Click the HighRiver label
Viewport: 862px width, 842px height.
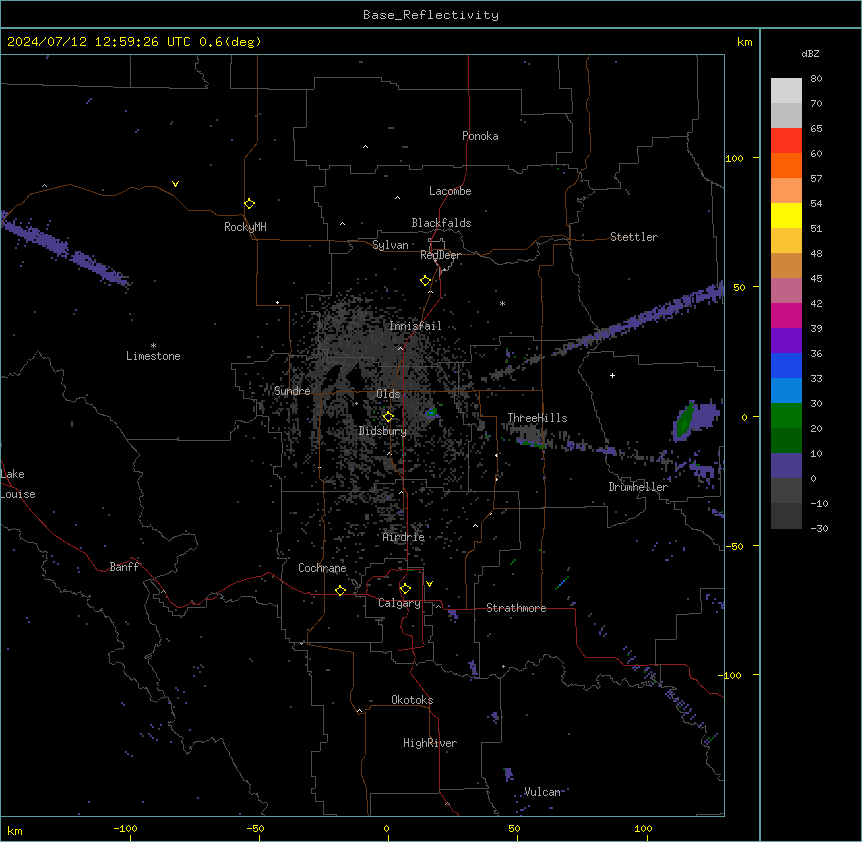click(x=430, y=743)
